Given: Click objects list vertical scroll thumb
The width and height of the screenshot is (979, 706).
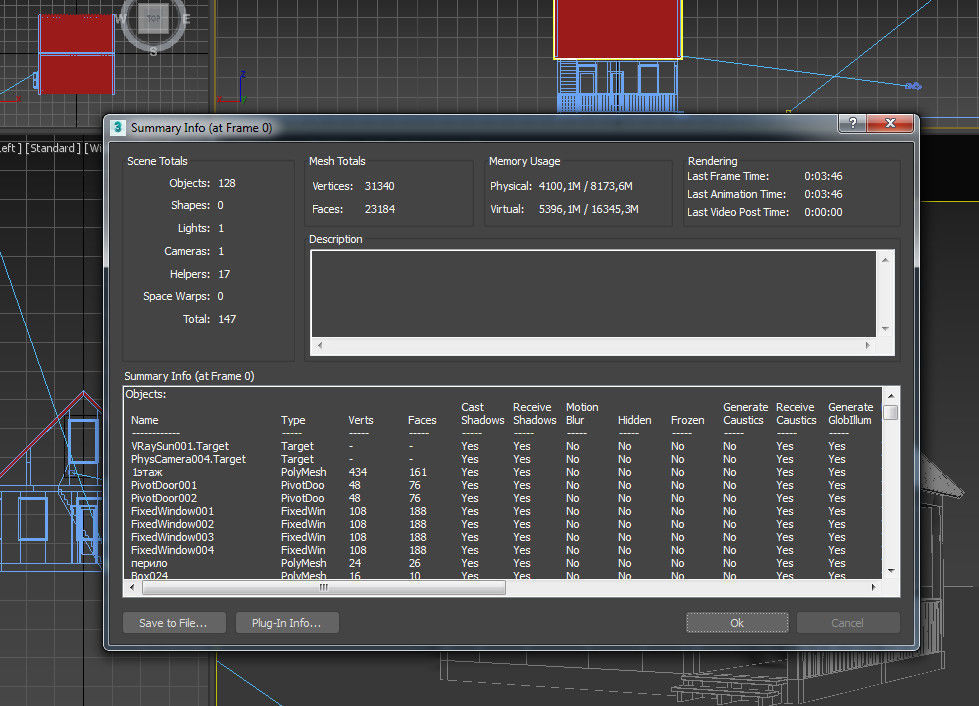Looking at the screenshot, I should pos(892,413).
